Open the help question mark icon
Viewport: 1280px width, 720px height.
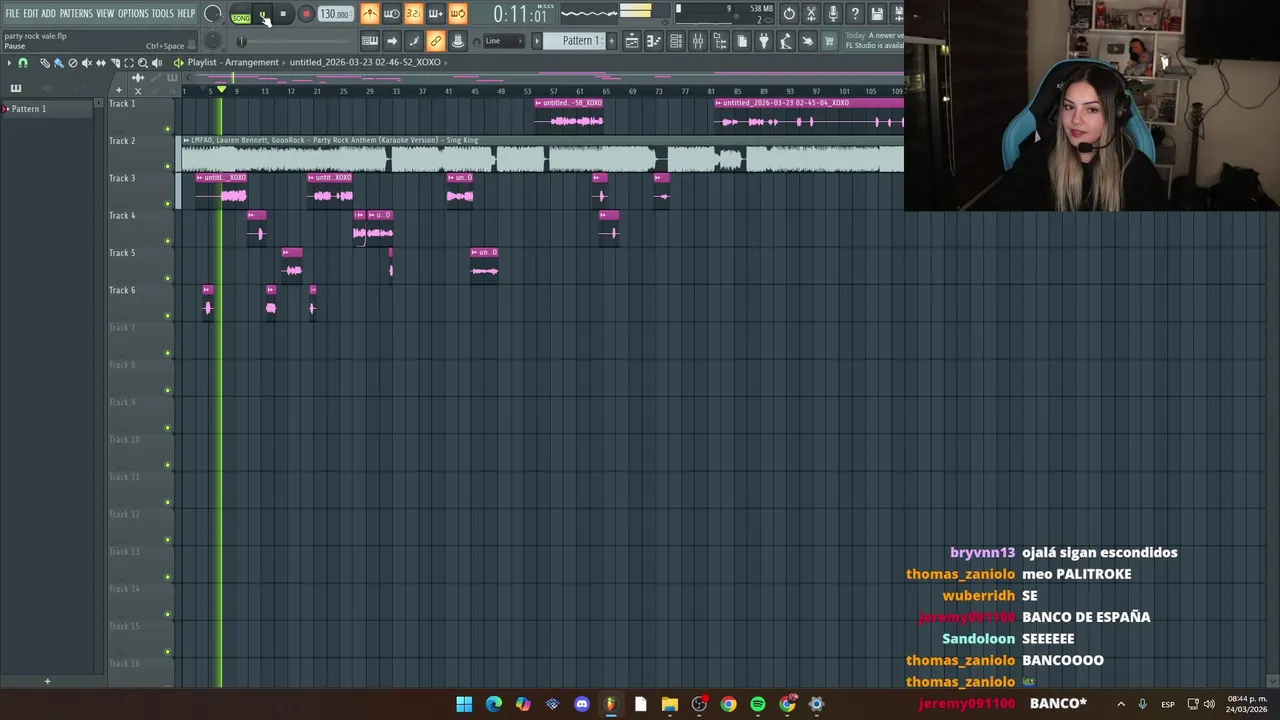(855, 14)
